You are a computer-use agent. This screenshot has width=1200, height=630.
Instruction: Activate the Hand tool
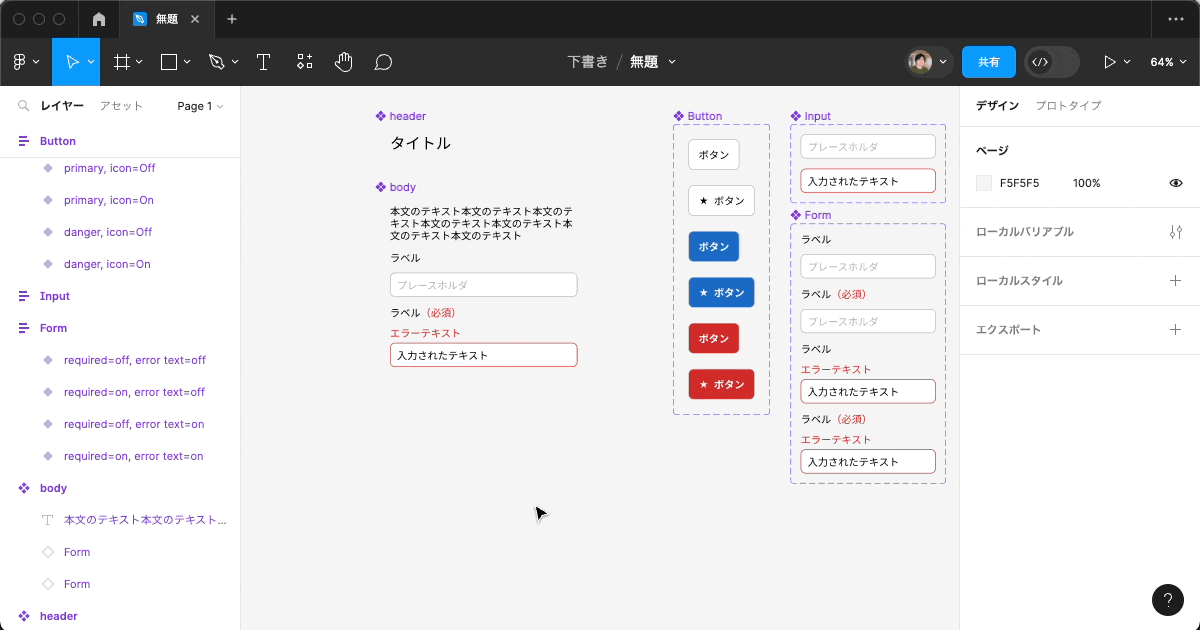[343, 61]
